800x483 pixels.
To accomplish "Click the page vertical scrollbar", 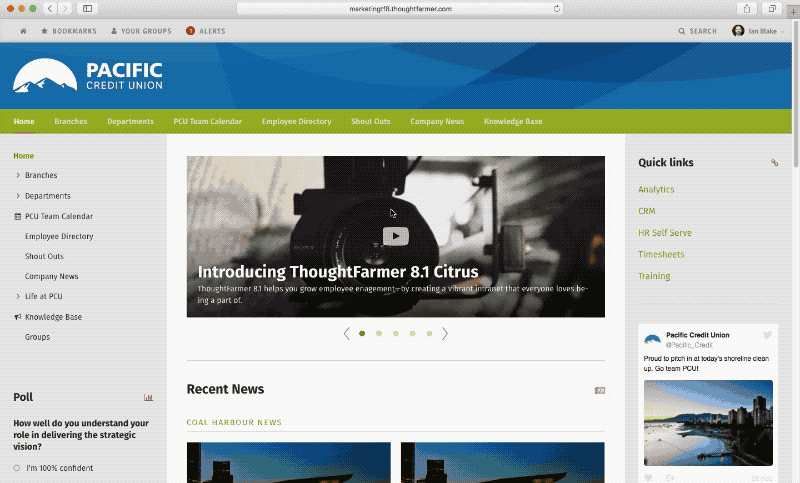I will [796, 96].
